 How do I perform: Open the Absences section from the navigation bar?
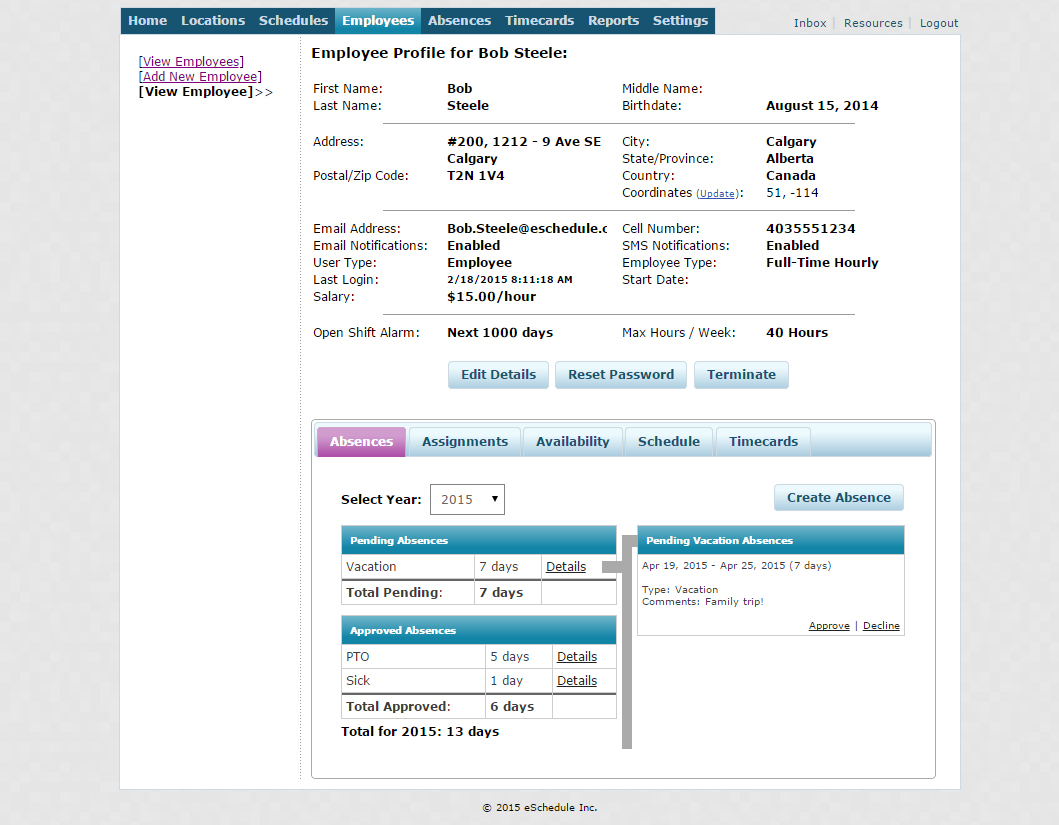tap(459, 20)
